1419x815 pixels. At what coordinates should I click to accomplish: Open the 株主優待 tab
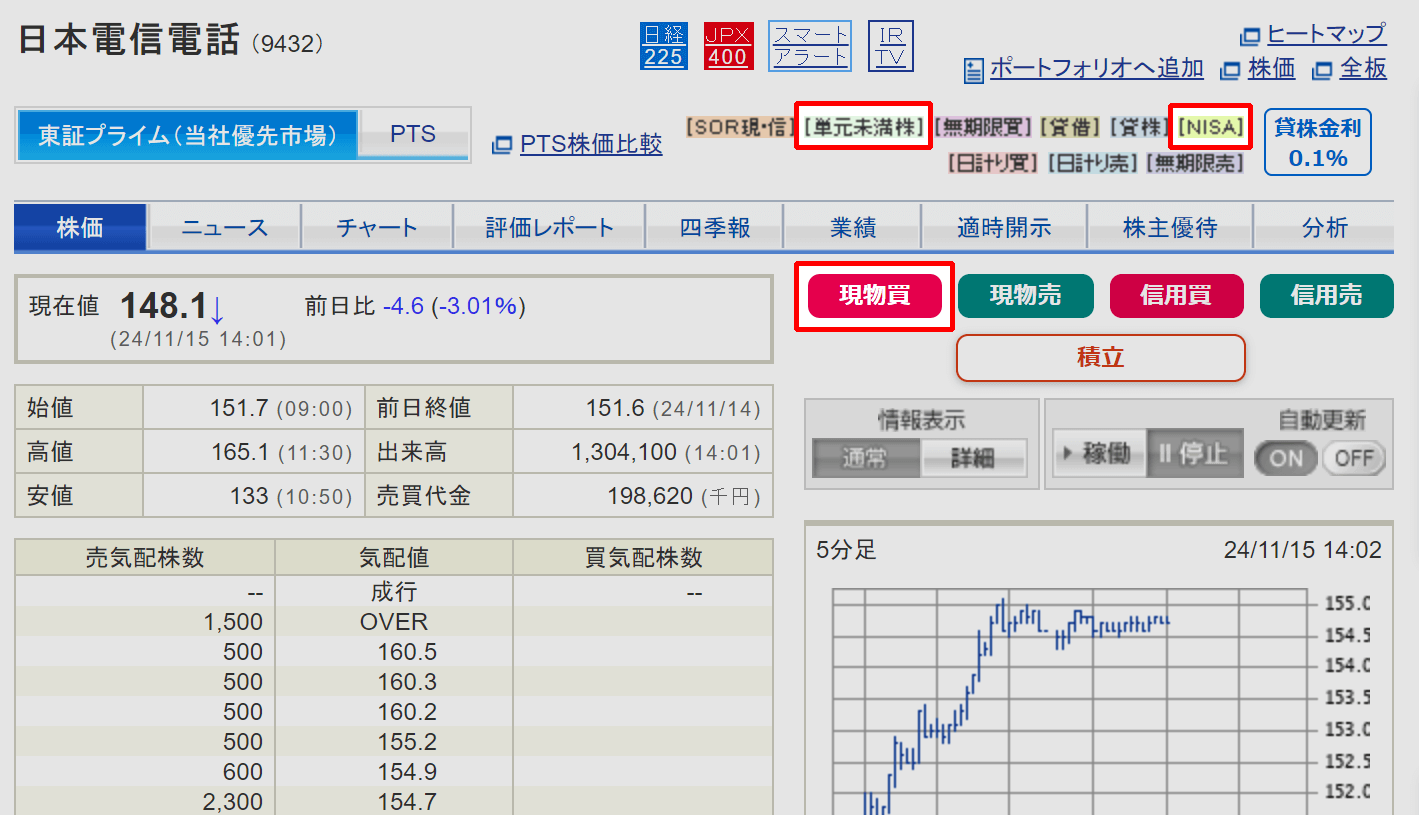point(1169,227)
